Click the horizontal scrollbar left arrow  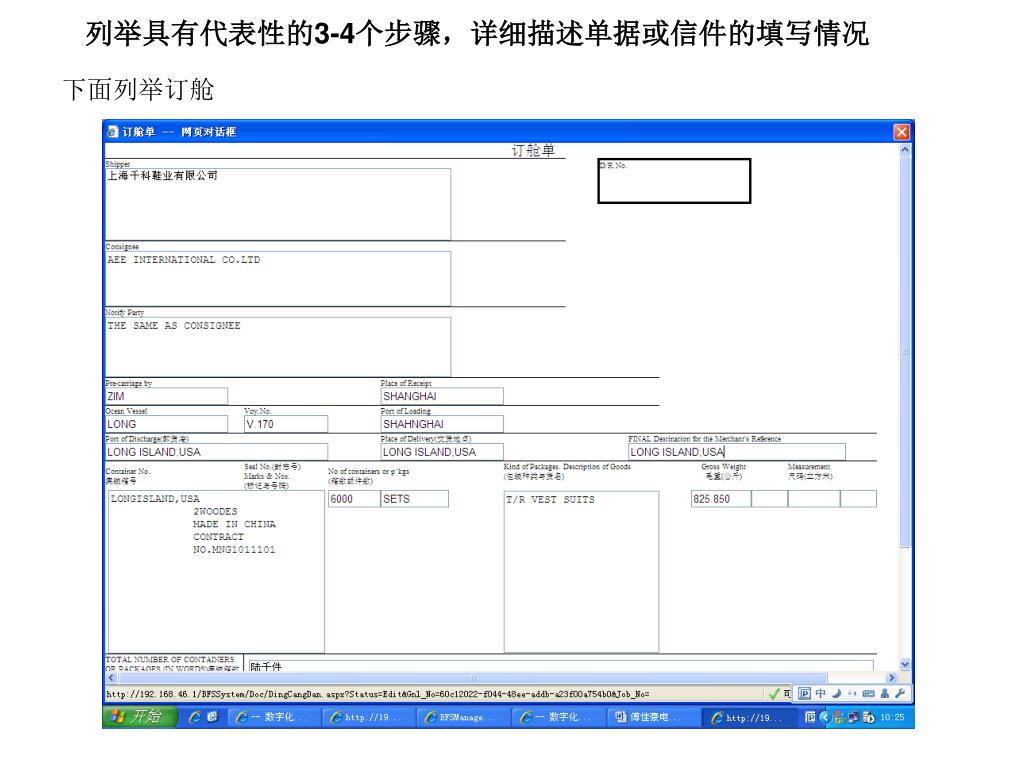[111, 678]
